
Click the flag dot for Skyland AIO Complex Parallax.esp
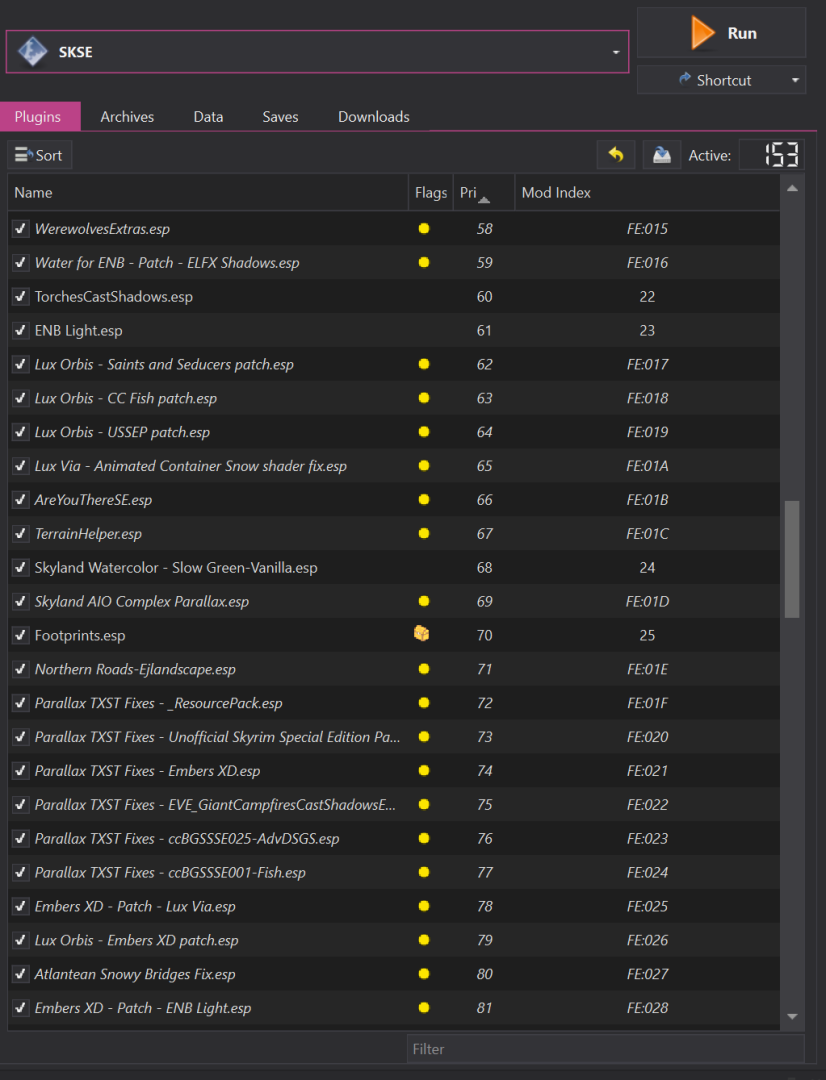pyautogui.click(x=424, y=601)
